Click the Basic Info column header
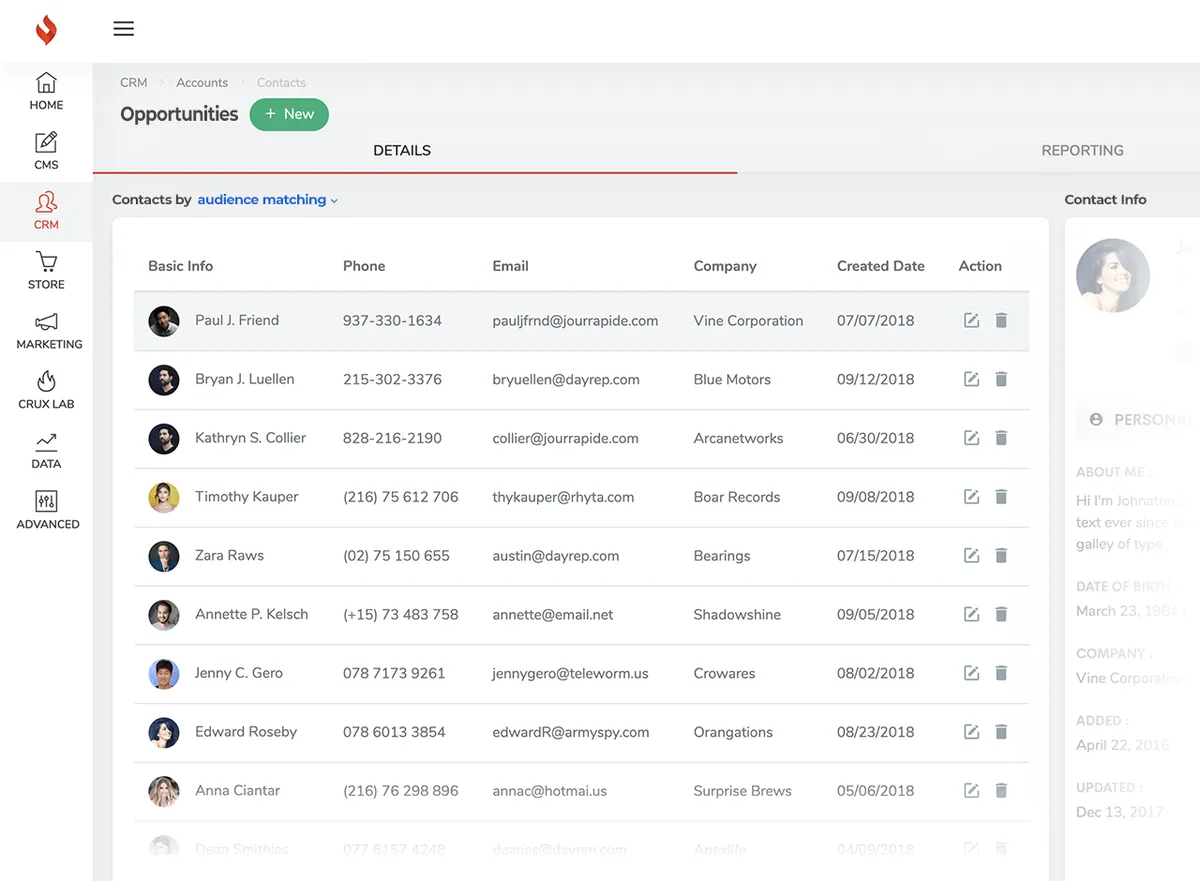 (x=180, y=266)
